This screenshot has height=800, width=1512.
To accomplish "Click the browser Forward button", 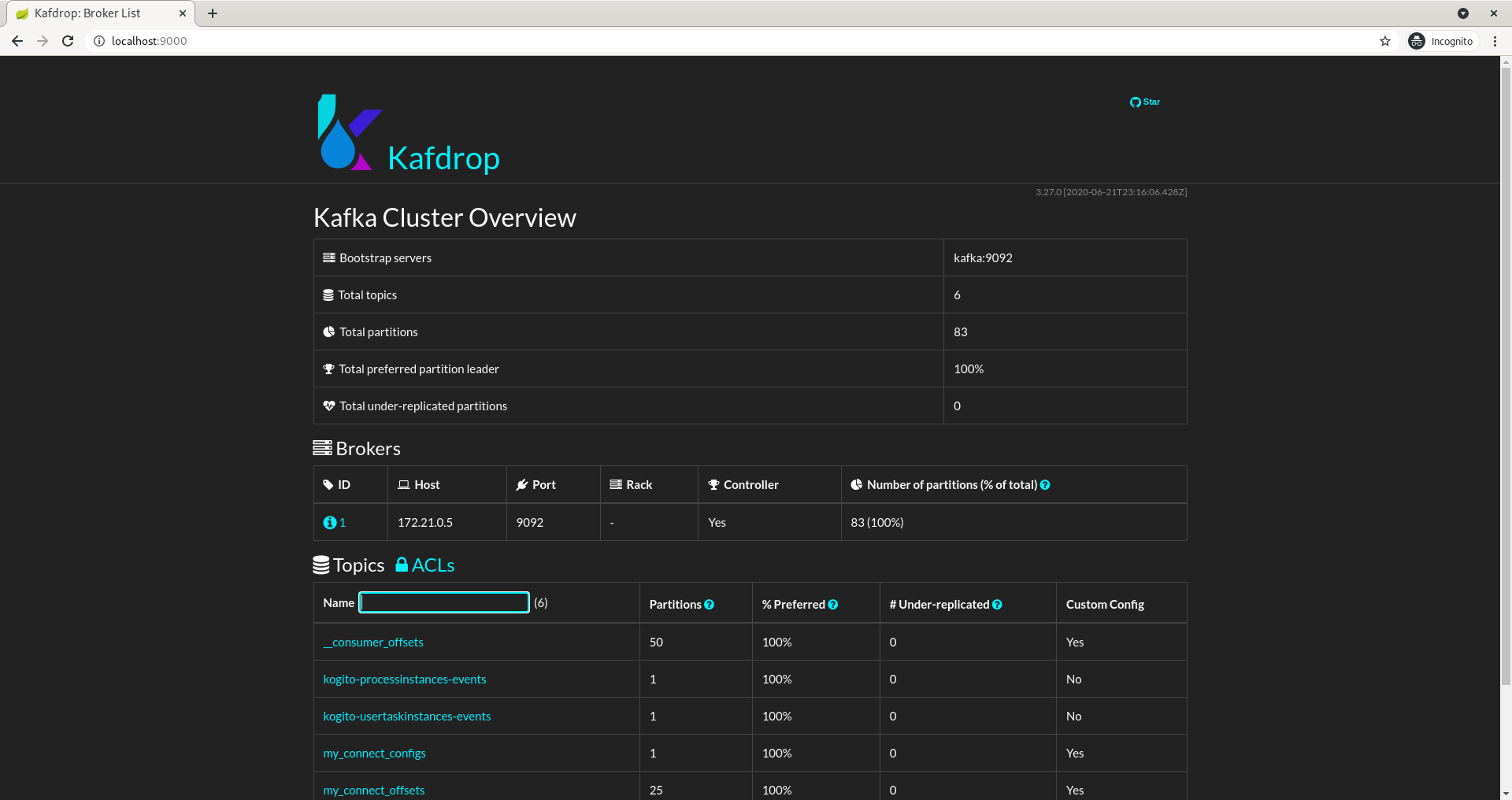I will [43, 41].
